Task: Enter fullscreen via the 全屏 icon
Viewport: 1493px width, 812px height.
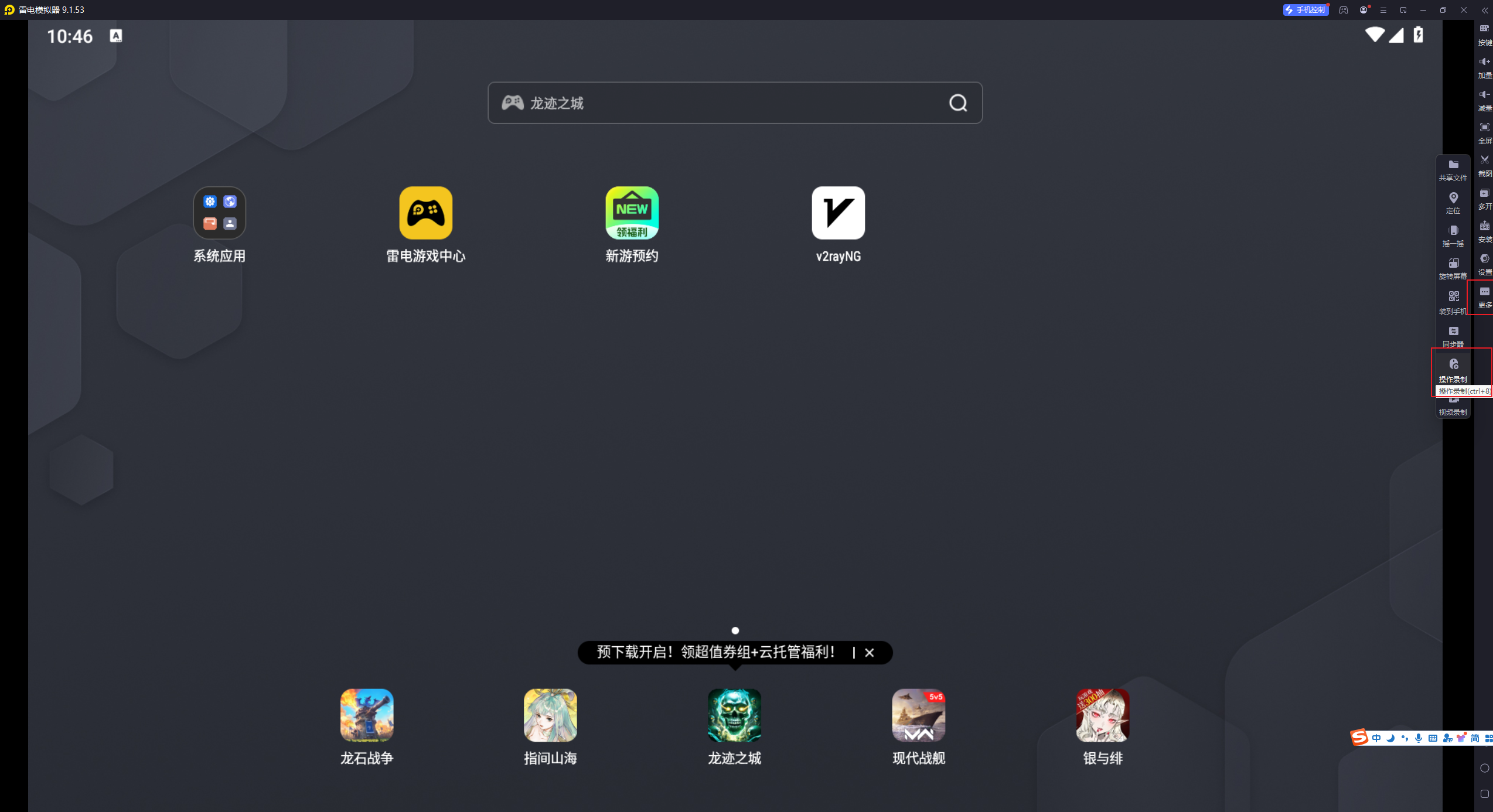Action: pos(1484,133)
